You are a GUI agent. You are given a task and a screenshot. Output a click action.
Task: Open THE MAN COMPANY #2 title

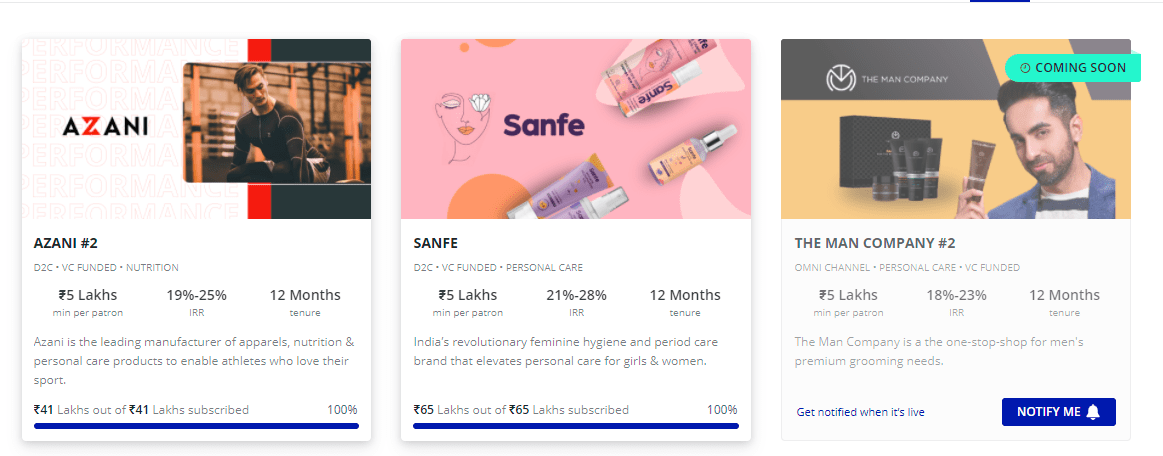click(x=874, y=243)
